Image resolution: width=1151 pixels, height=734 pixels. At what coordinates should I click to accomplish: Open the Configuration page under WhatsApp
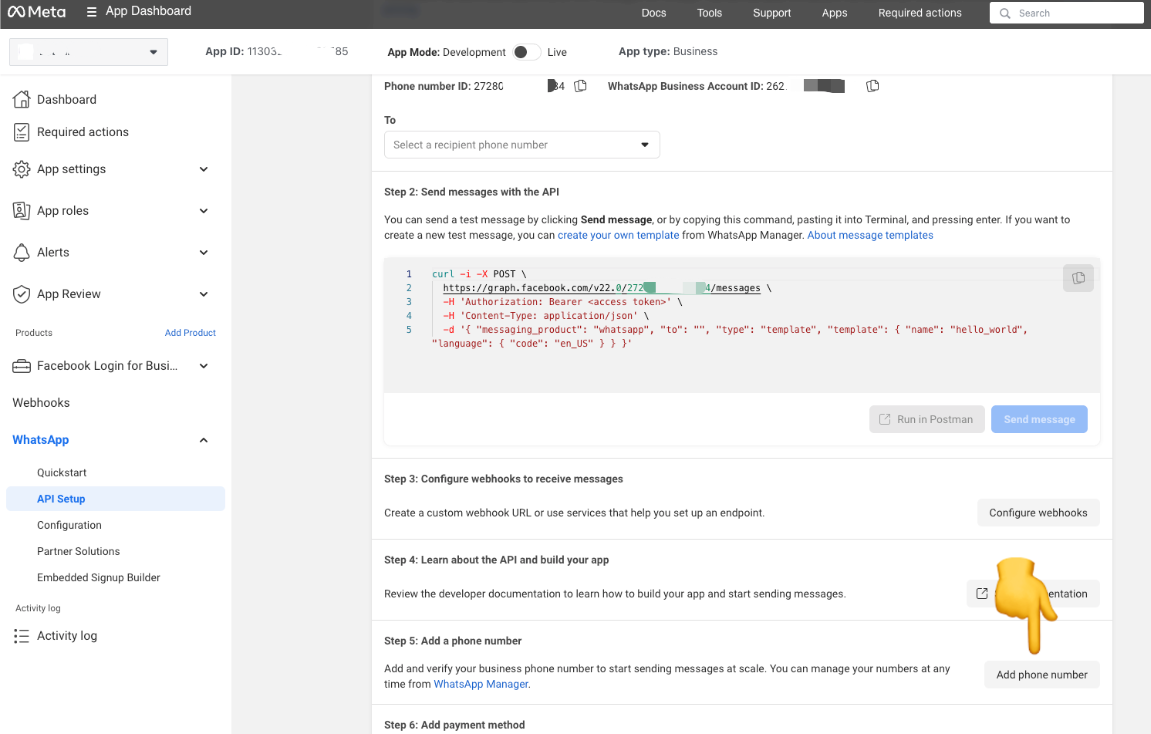pyautogui.click(x=69, y=525)
